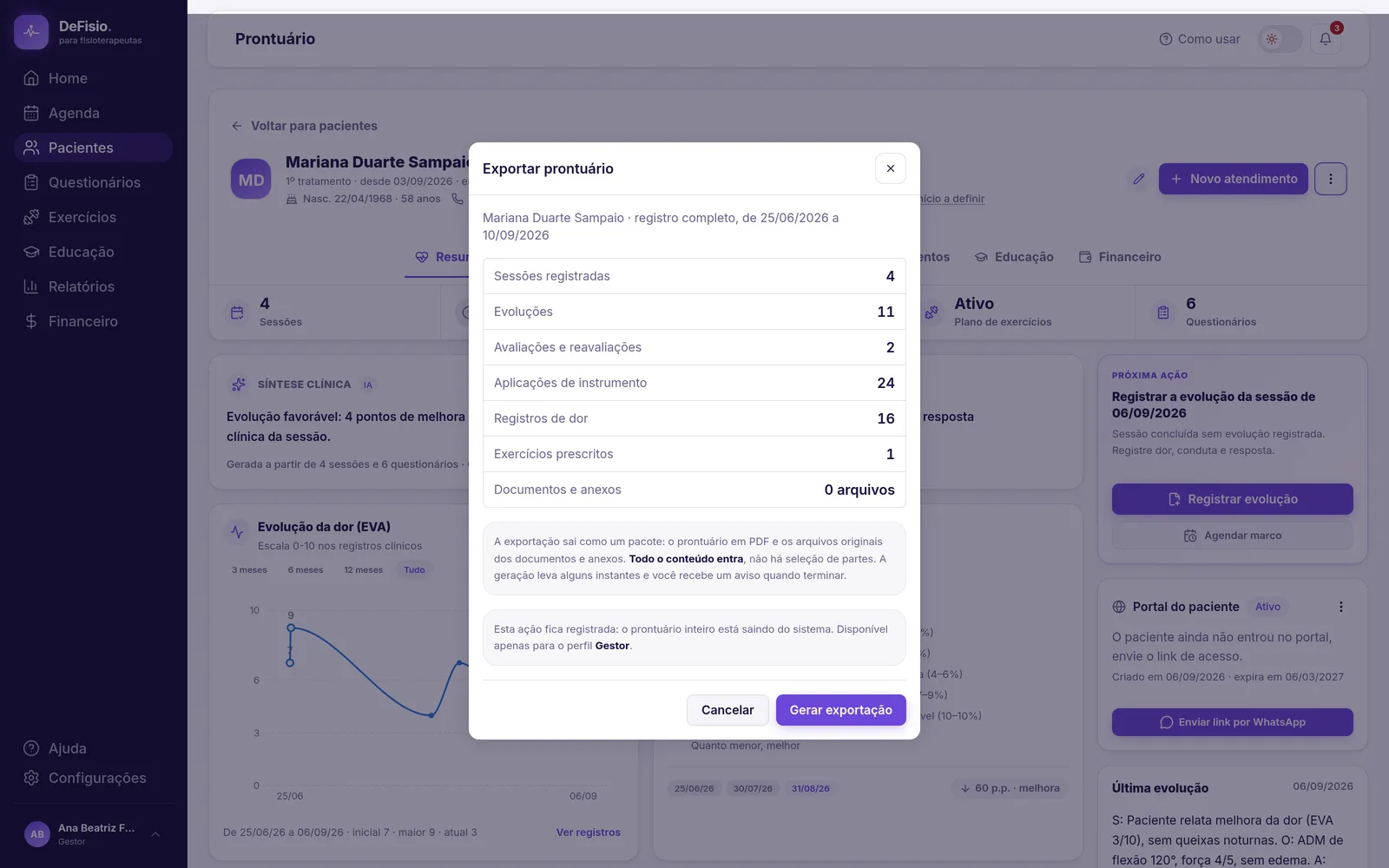This screenshot has width=1389, height=868.
Task: Click the Educação graduation cap icon
Action: (x=31, y=252)
